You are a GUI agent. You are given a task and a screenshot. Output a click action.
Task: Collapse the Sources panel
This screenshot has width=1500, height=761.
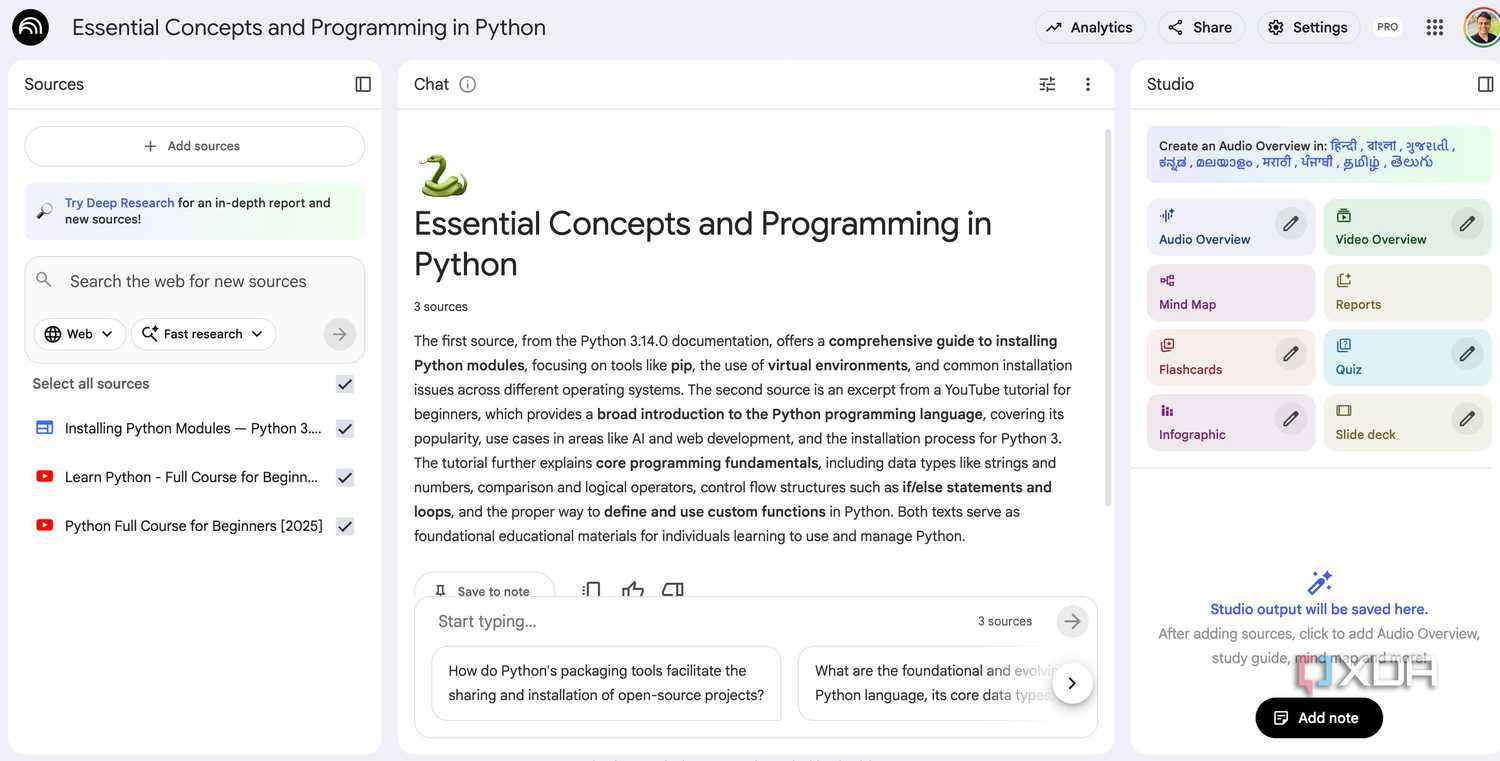click(363, 84)
